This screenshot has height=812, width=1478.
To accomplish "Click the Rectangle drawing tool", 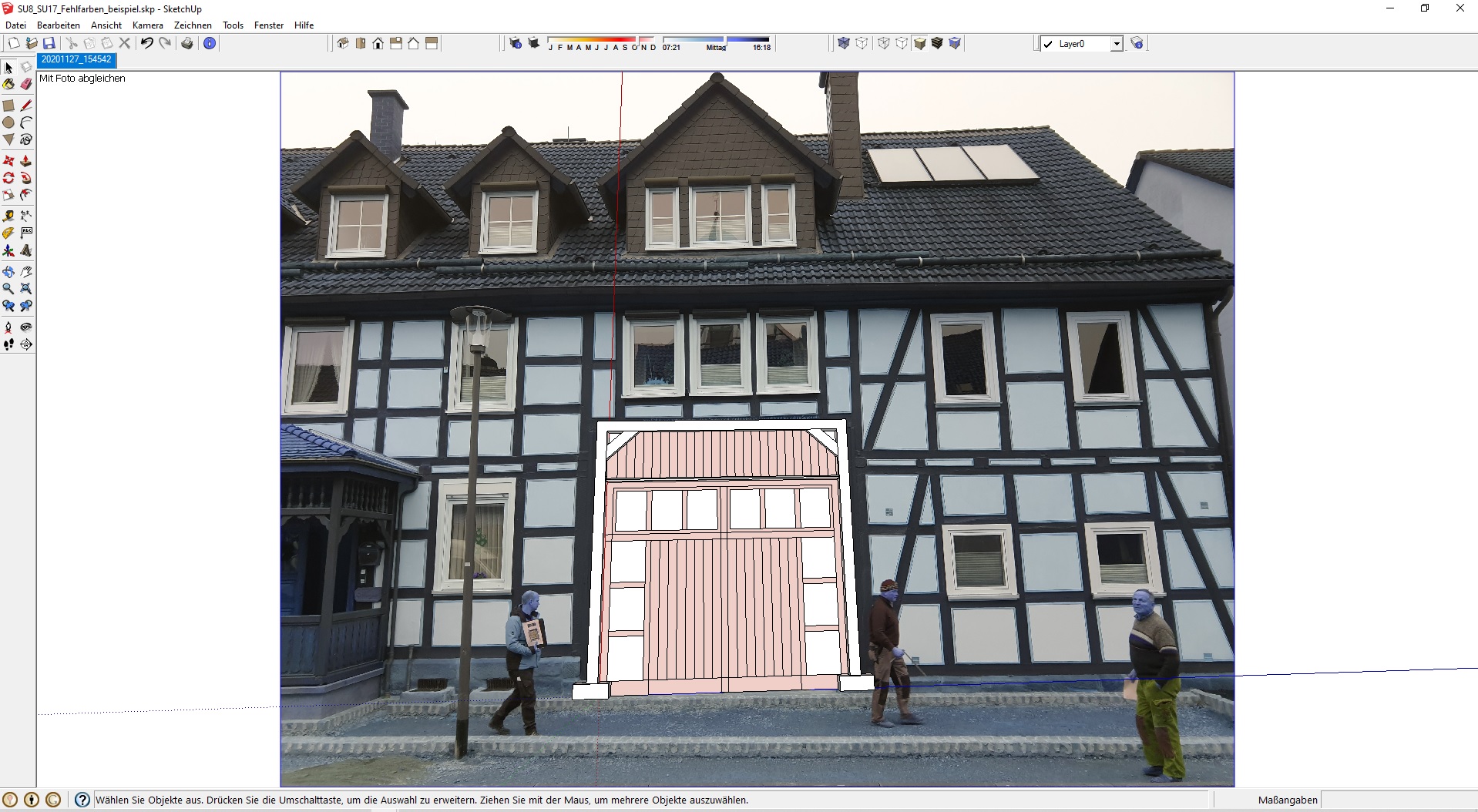I will (8, 106).
